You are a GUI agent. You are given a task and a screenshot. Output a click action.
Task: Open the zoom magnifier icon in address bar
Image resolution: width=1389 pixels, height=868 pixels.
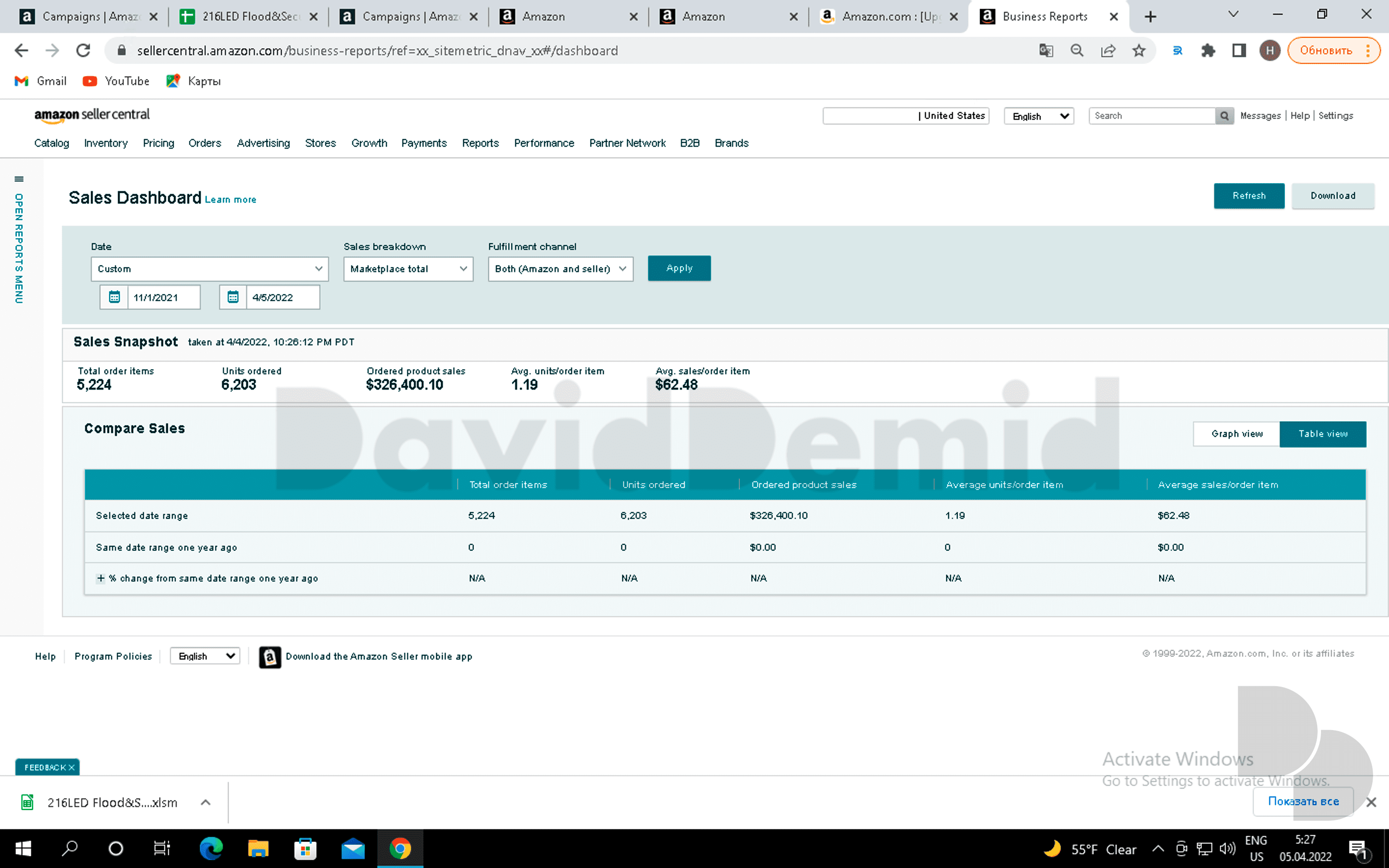click(x=1077, y=51)
